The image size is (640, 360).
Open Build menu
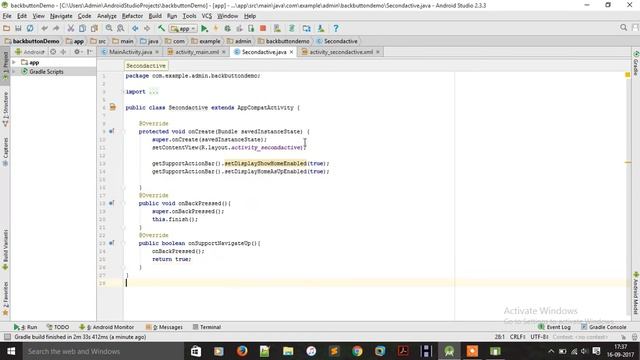pos(155,16)
